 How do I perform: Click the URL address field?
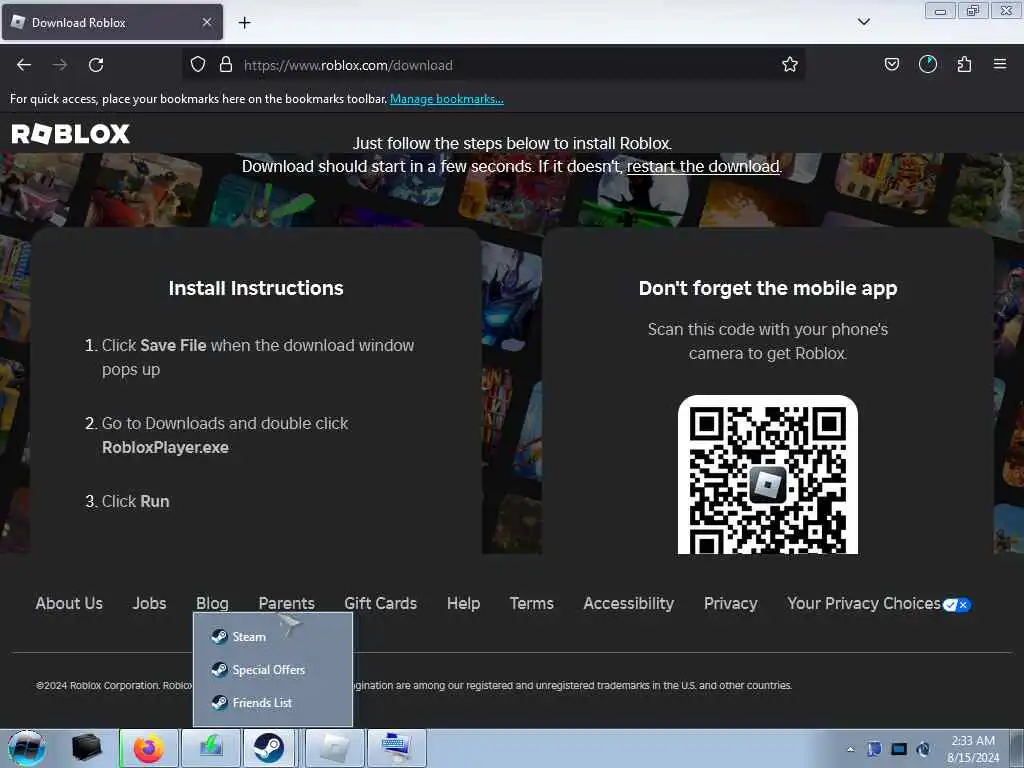tap(492, 65)
